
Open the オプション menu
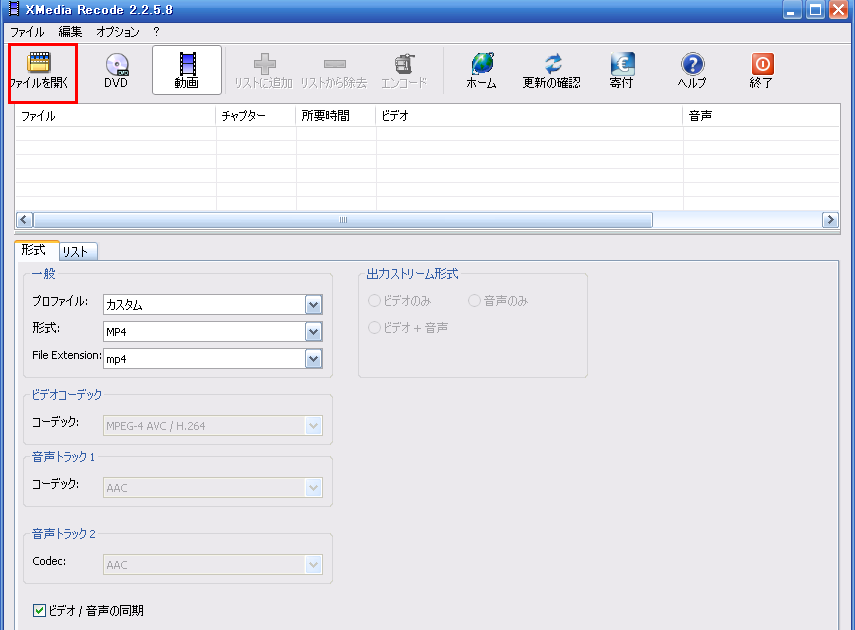click(x=118, y=32)
